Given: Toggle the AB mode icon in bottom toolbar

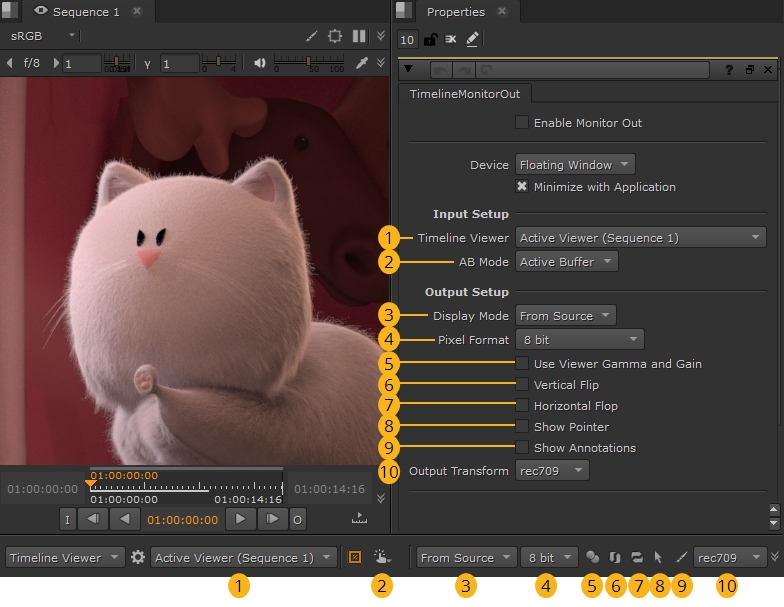Looking at the screenshot, I should 382,558.
